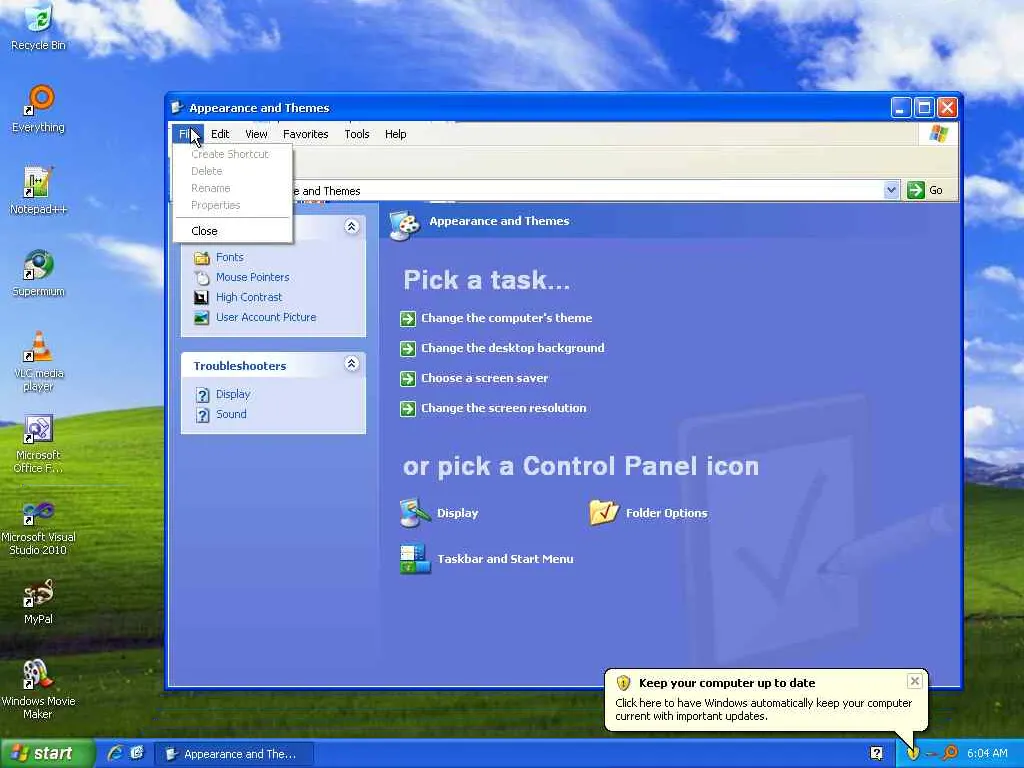
Task: Click the 6:04 AM system clock
Action: 987,753
